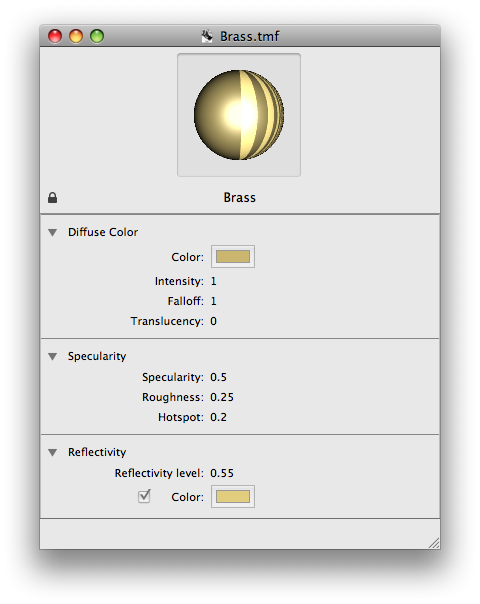
Task: Click the Intensity value field
Action: 213,281
